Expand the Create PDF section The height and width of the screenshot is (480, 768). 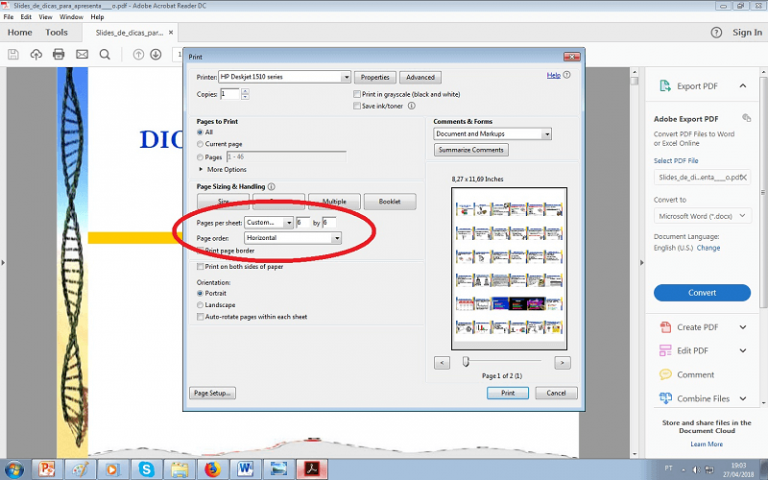(742, 327)
